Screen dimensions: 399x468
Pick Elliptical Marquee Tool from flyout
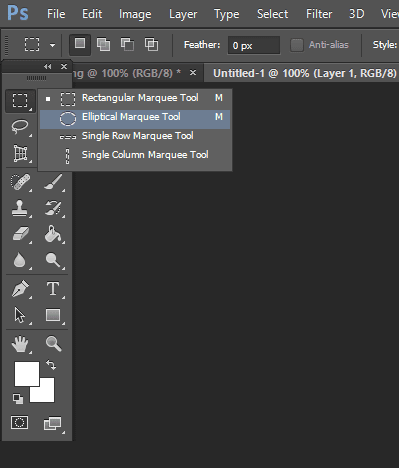pos(135,119)
